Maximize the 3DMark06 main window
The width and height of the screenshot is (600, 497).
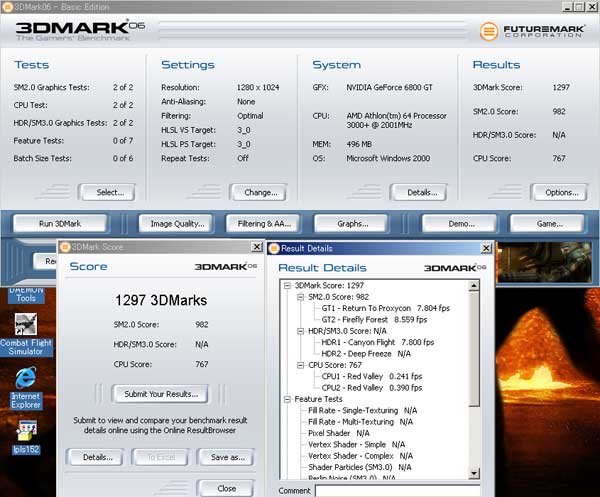pyautogui.click(x=579, y=7)
